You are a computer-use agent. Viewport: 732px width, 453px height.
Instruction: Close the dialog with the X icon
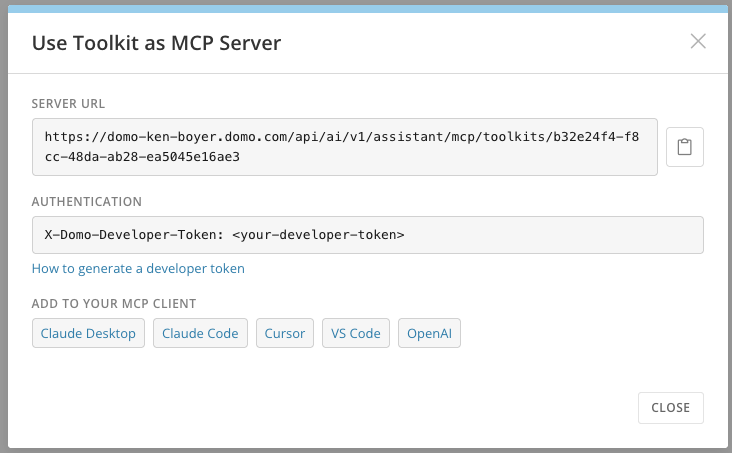pos(698,42)
